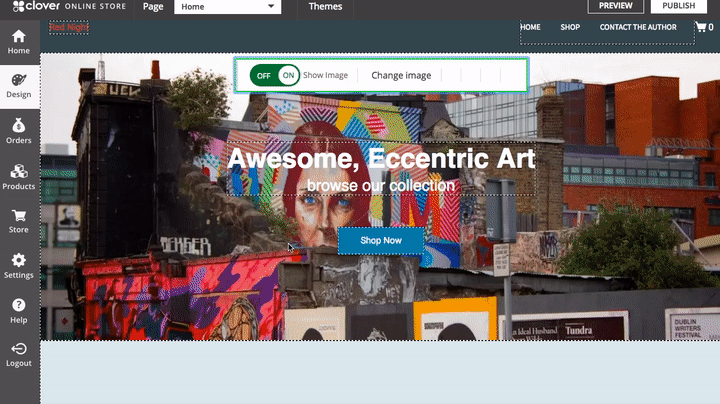Expand the page selector dropdown arrow
The height and width of the screenshot is (404, 720).
click(x=271, y=6)
